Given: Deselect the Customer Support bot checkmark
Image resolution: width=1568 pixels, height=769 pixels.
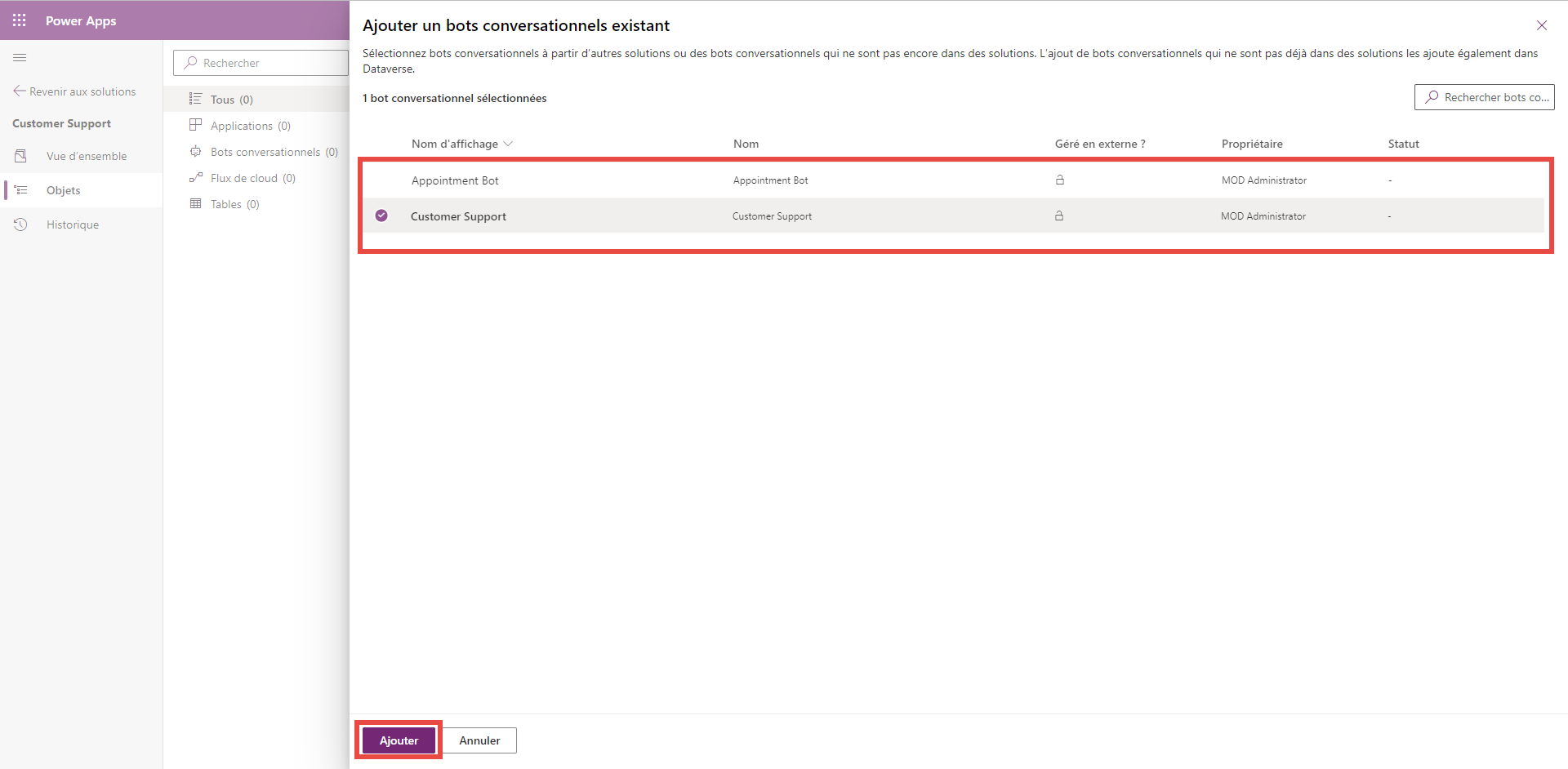Looking at the screenshot, I should [381, 216].
